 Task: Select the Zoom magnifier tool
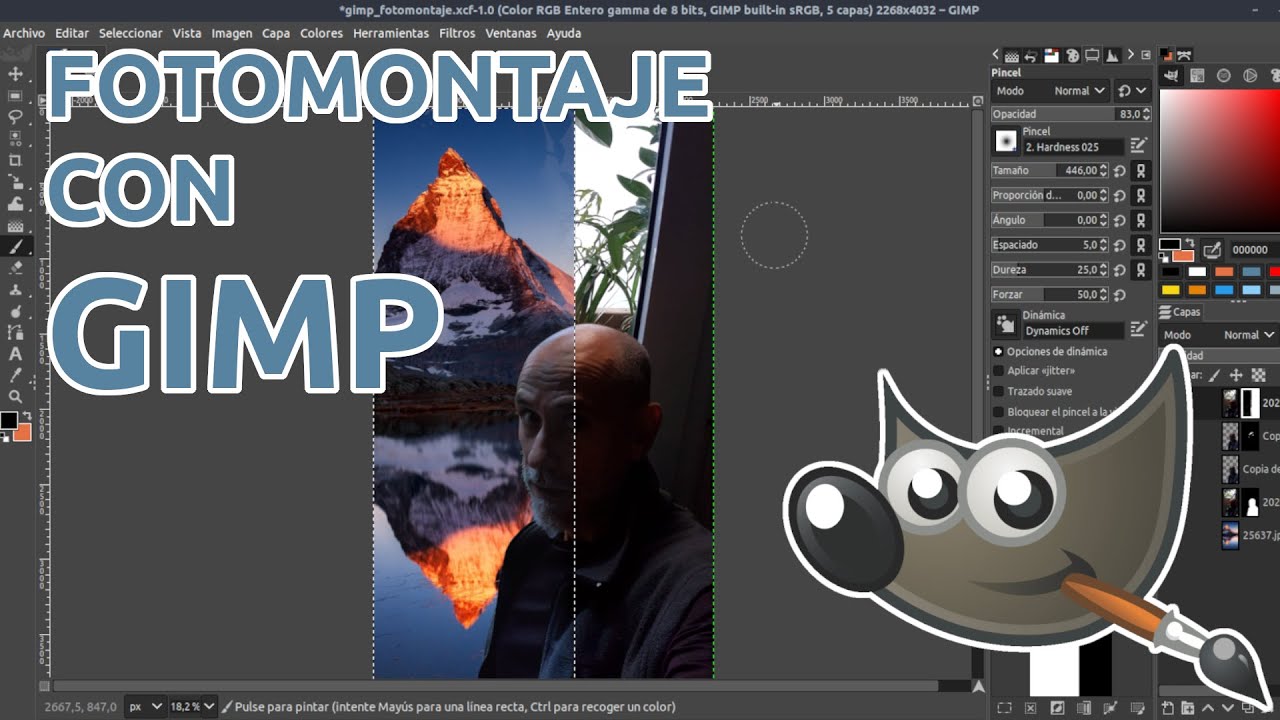pos(15,397)
